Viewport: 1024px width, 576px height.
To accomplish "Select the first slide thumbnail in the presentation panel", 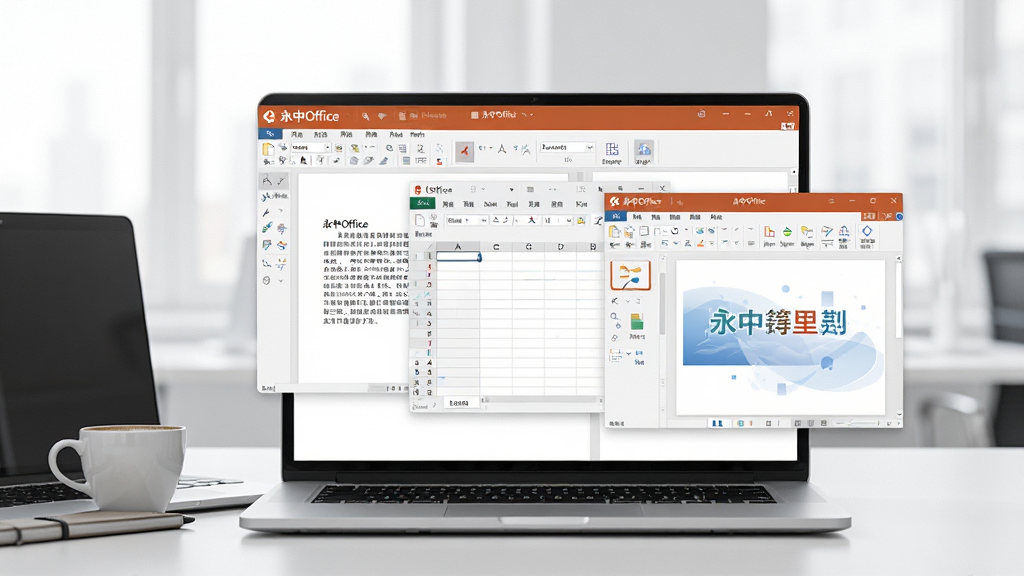I will click(630, 275).
